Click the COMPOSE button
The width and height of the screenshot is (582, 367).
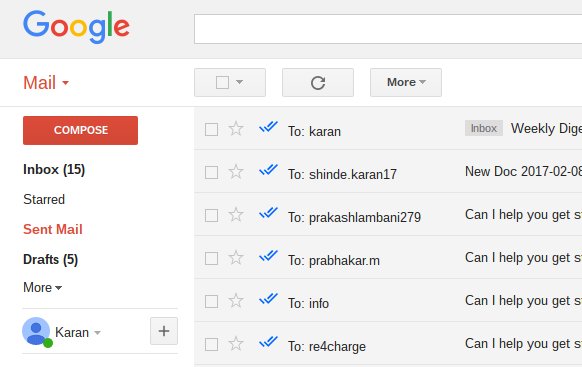81,130
